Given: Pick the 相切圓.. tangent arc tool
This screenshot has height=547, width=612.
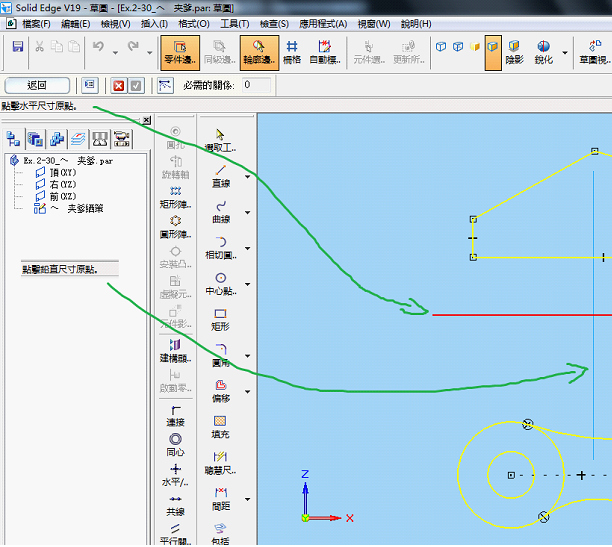Looking at the screenshot, I should tap(221, 248).
